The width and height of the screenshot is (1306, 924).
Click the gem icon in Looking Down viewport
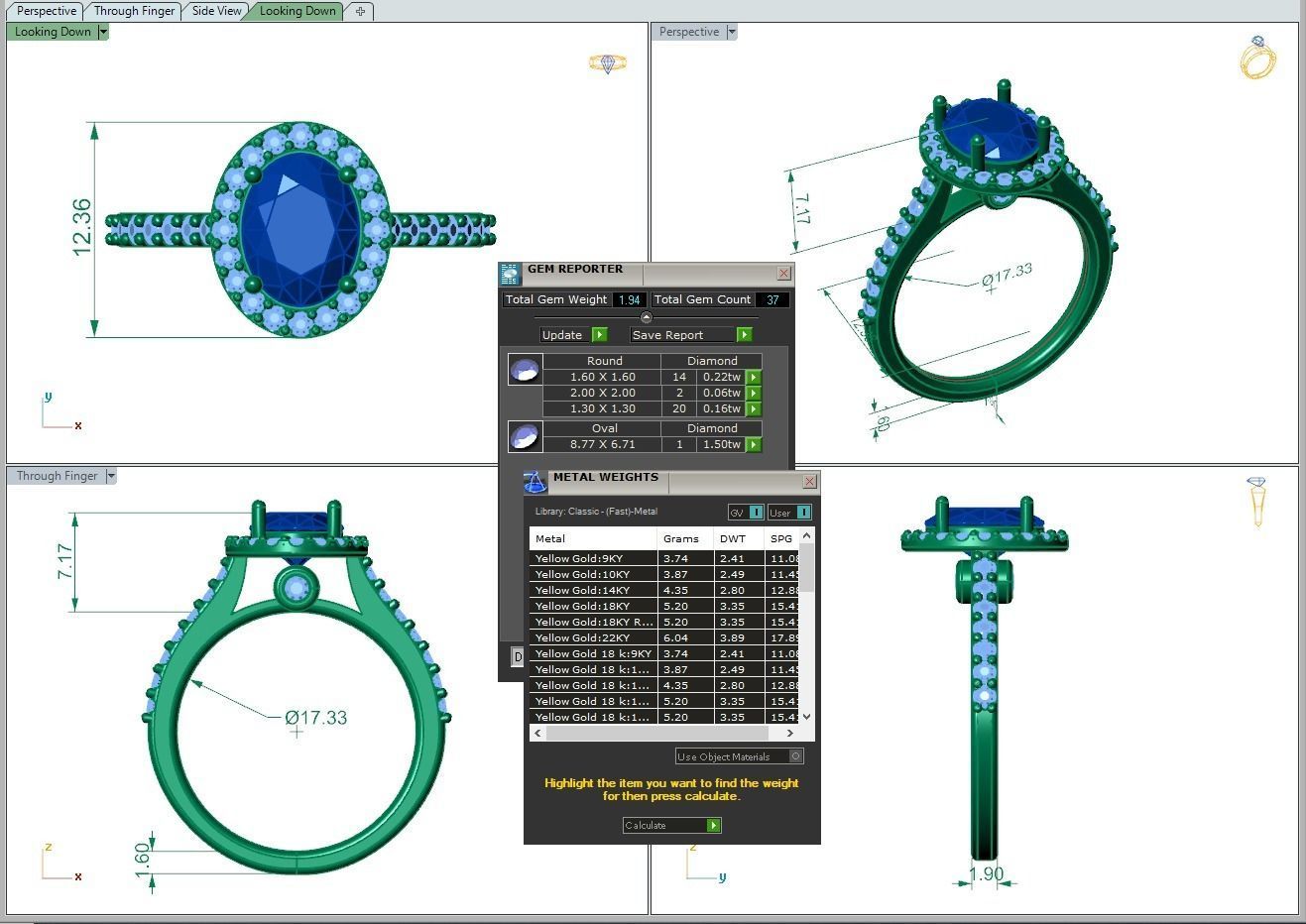607,63
